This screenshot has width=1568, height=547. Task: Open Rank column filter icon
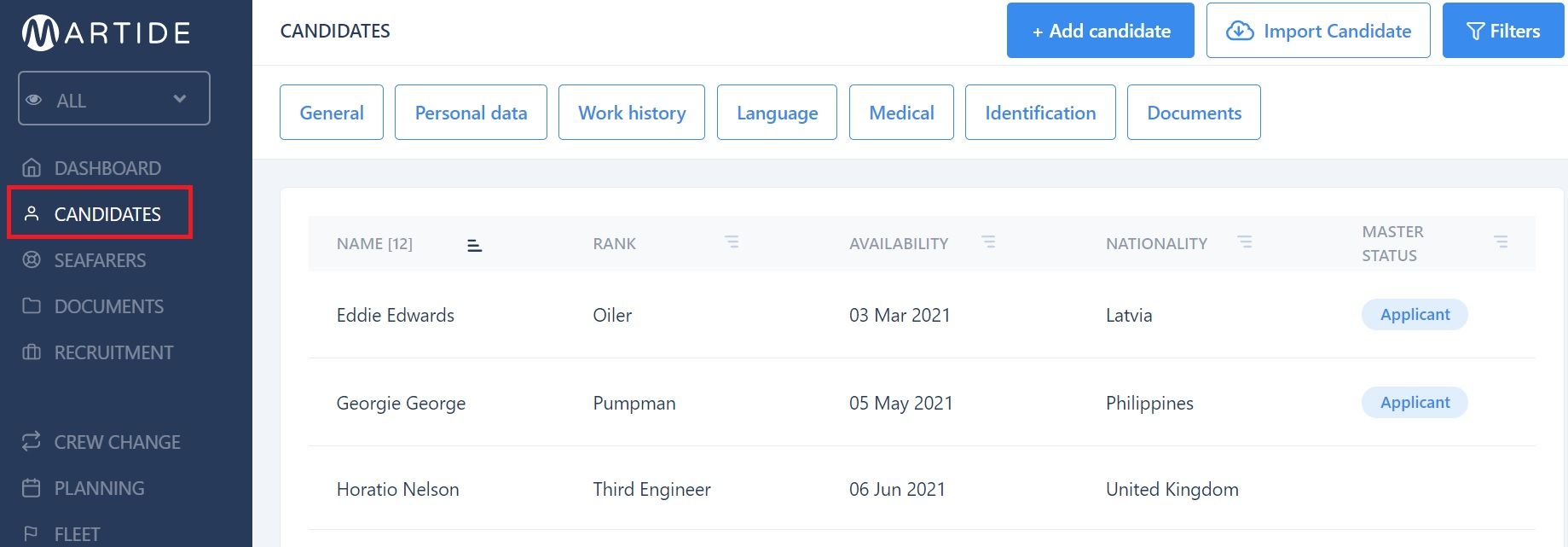click(x=732, y=242)
